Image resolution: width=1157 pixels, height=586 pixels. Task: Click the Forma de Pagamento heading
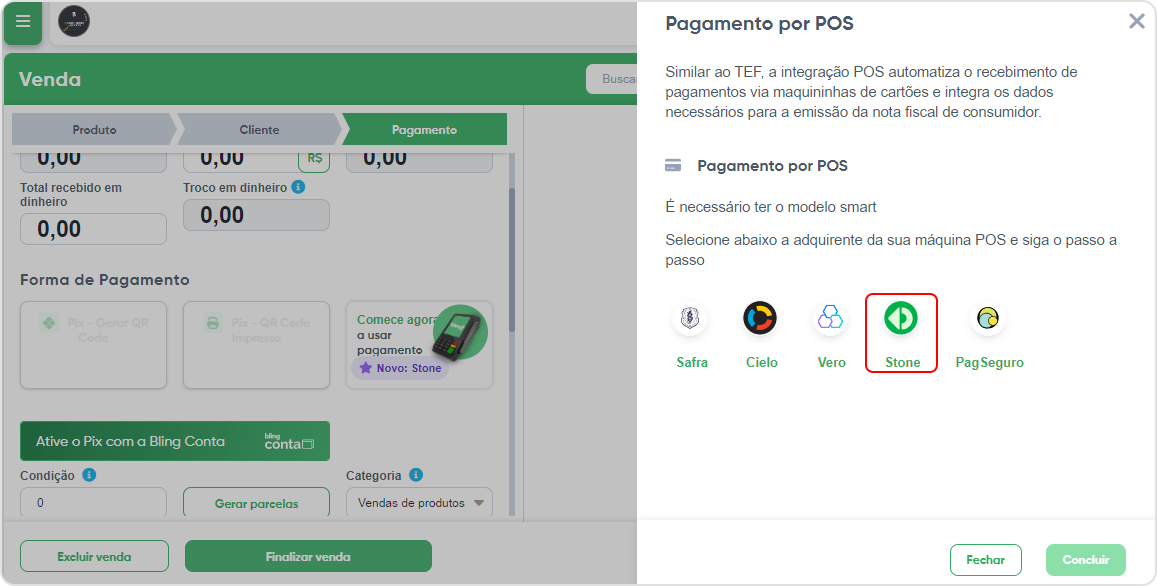click(x=105, y=280)
